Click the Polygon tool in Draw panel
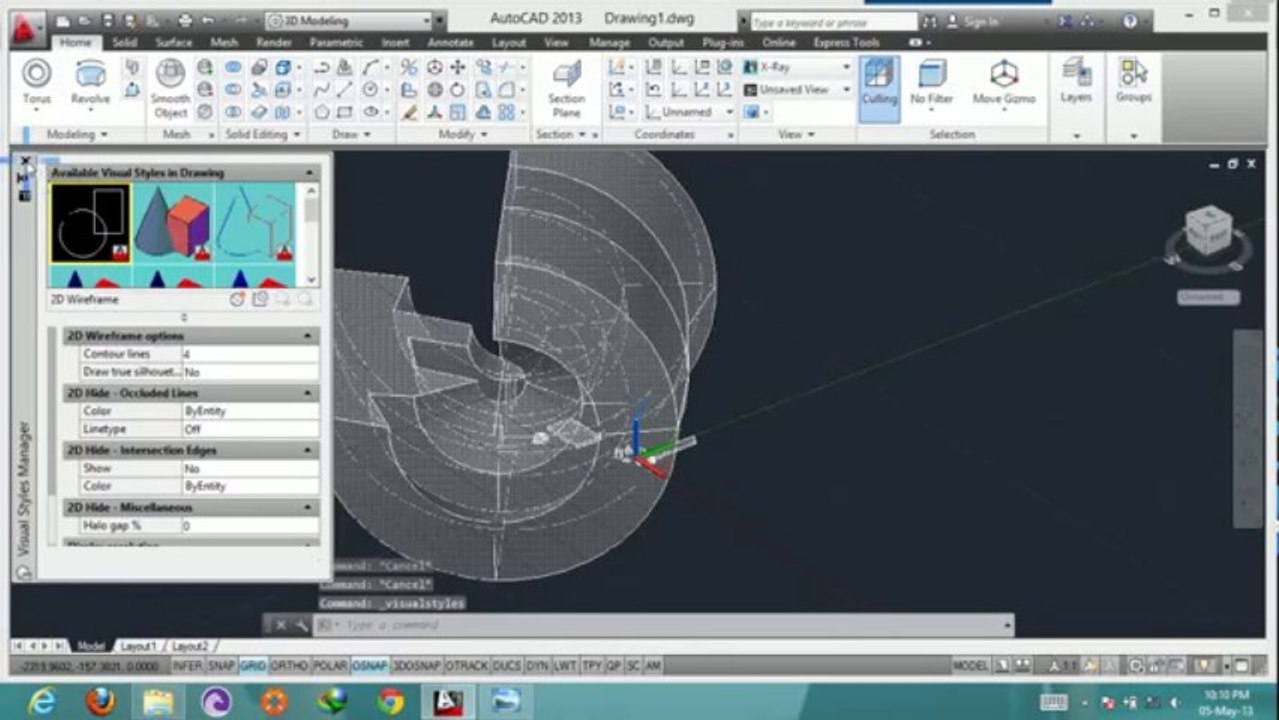This screenshot has height=720, width=1279. [322, 112]
